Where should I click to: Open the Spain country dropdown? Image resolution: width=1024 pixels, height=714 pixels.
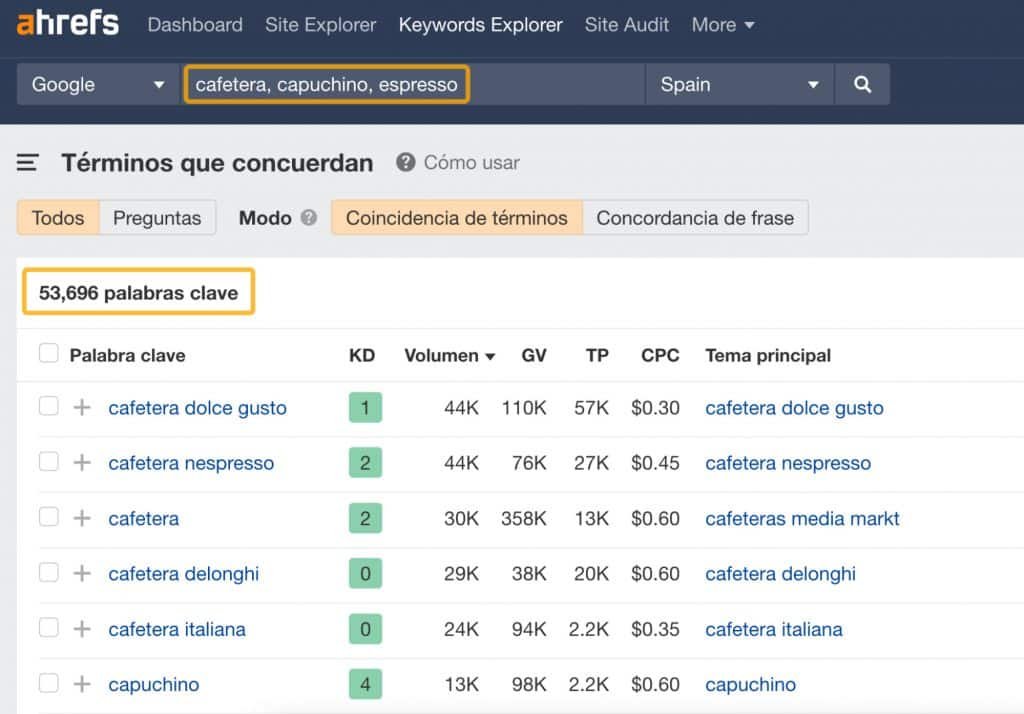pyautogui.click(x=739, y=84)
